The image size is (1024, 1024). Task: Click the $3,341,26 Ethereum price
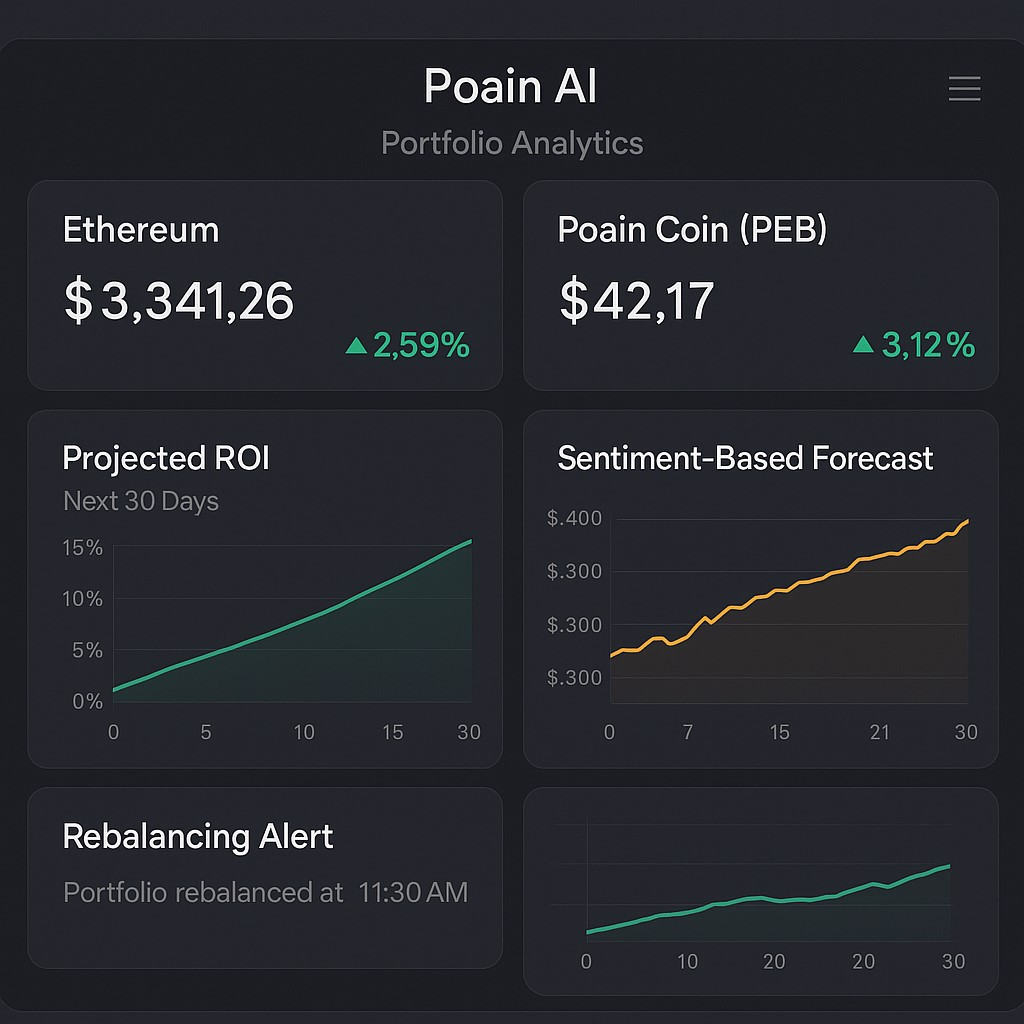[x=179, y=301]
